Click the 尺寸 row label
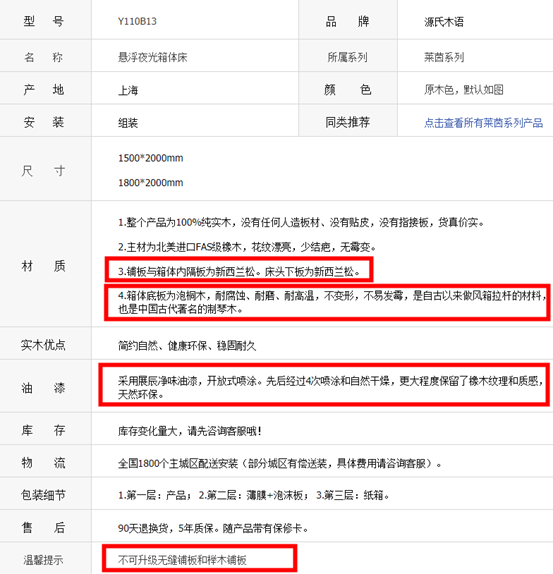The image size is (553, 574). pos(44,171)
